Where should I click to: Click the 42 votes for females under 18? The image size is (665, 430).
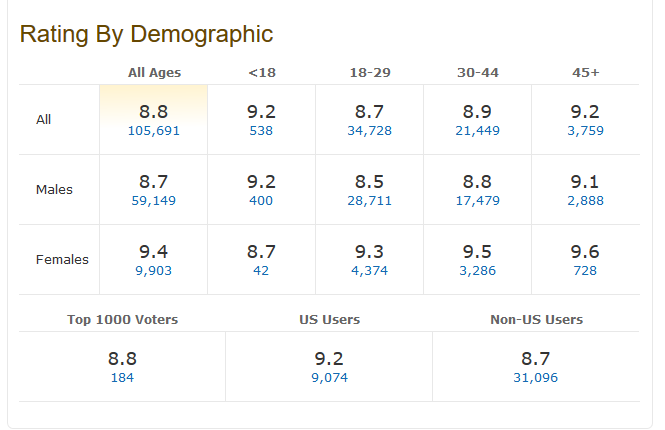coord(261,271)
